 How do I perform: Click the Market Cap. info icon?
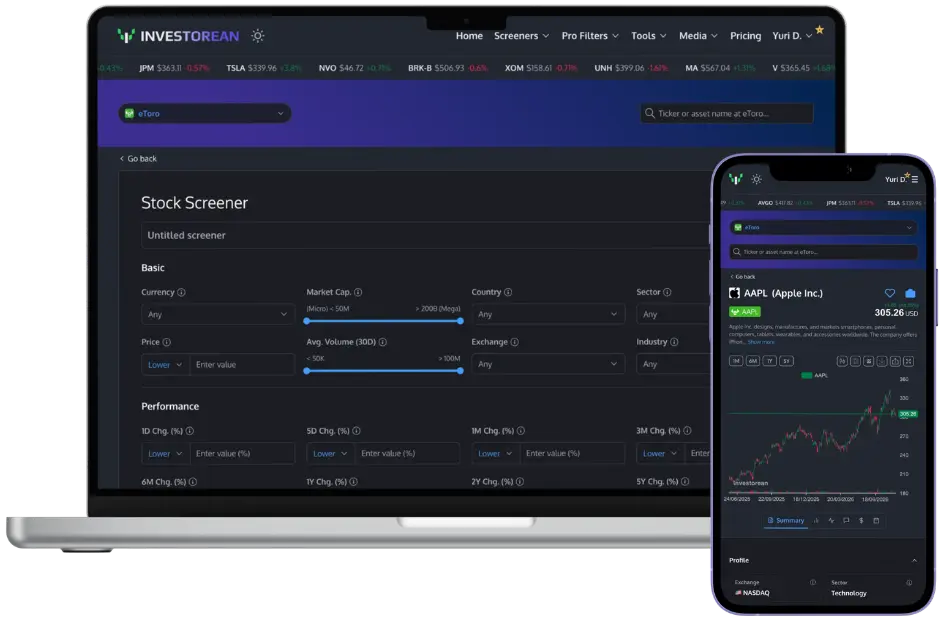point(358,293)
